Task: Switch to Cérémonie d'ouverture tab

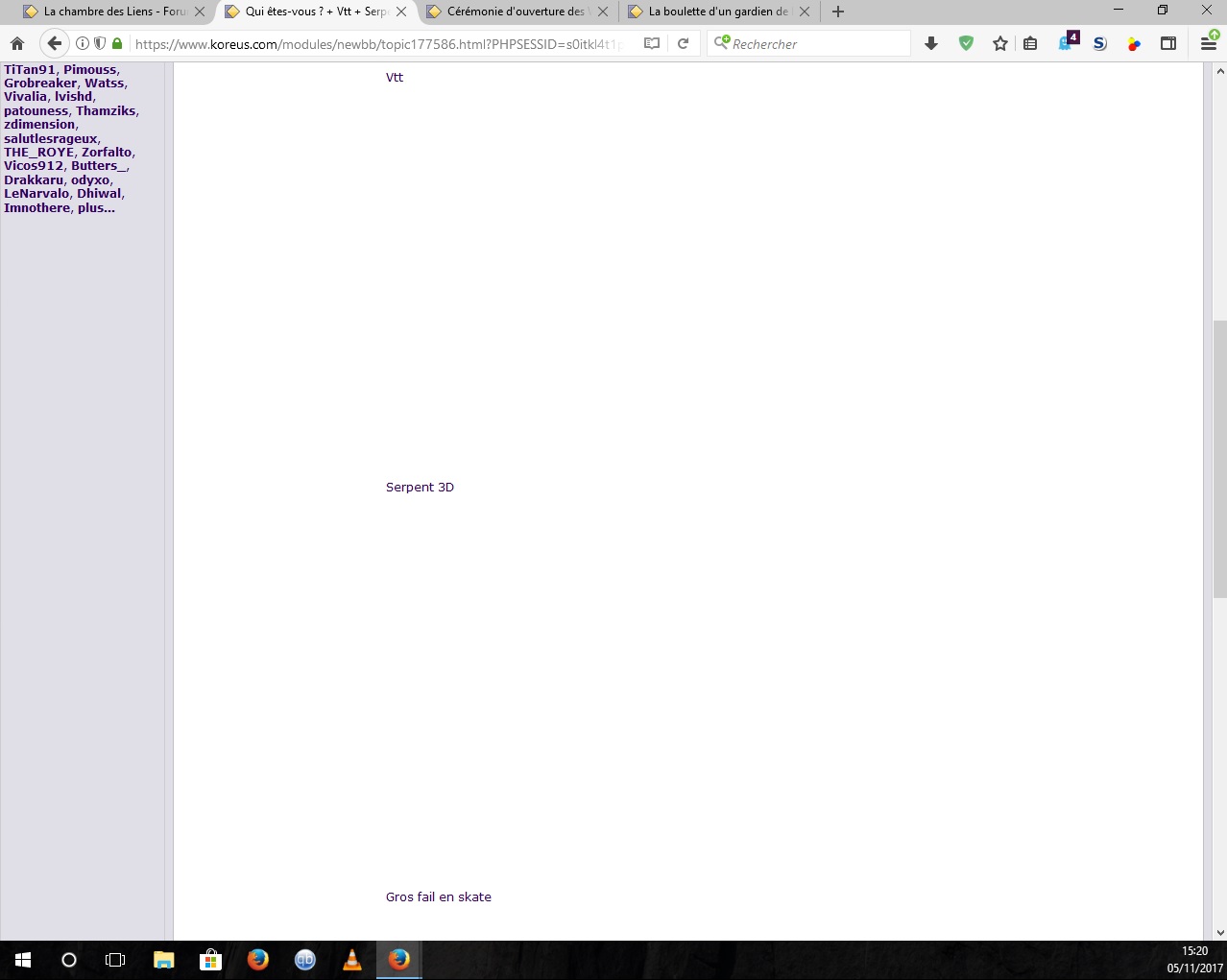Action: (515, 12)
